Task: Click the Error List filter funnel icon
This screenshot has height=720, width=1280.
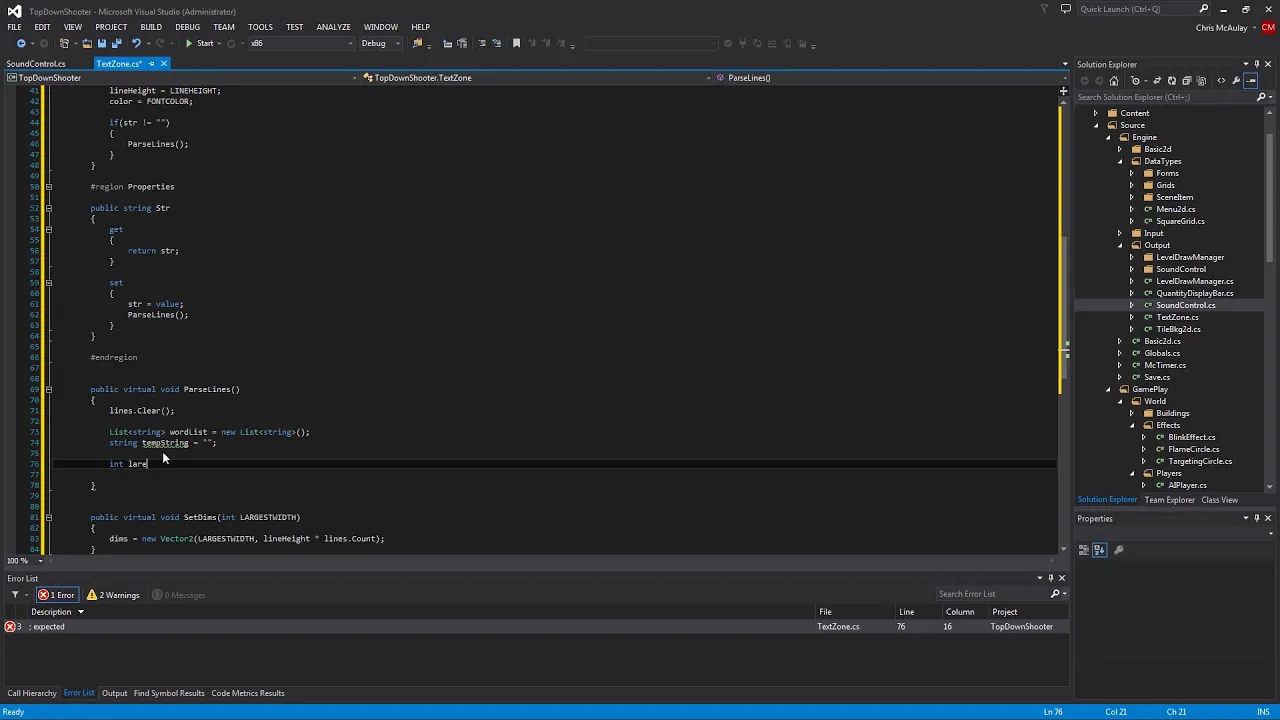Action: click(15, 595)
